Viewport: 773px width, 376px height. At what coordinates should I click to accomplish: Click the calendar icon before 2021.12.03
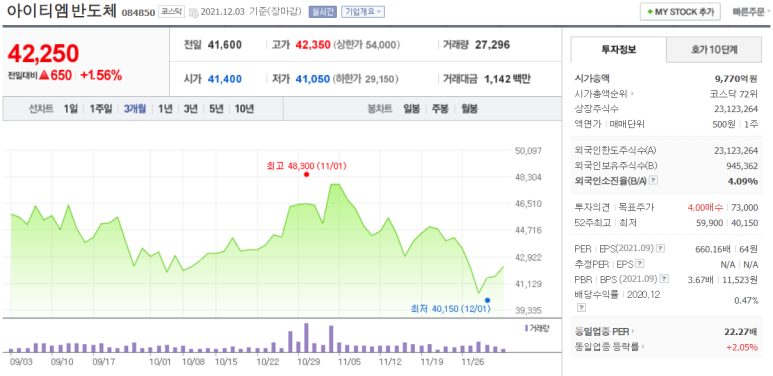point(194,12)
